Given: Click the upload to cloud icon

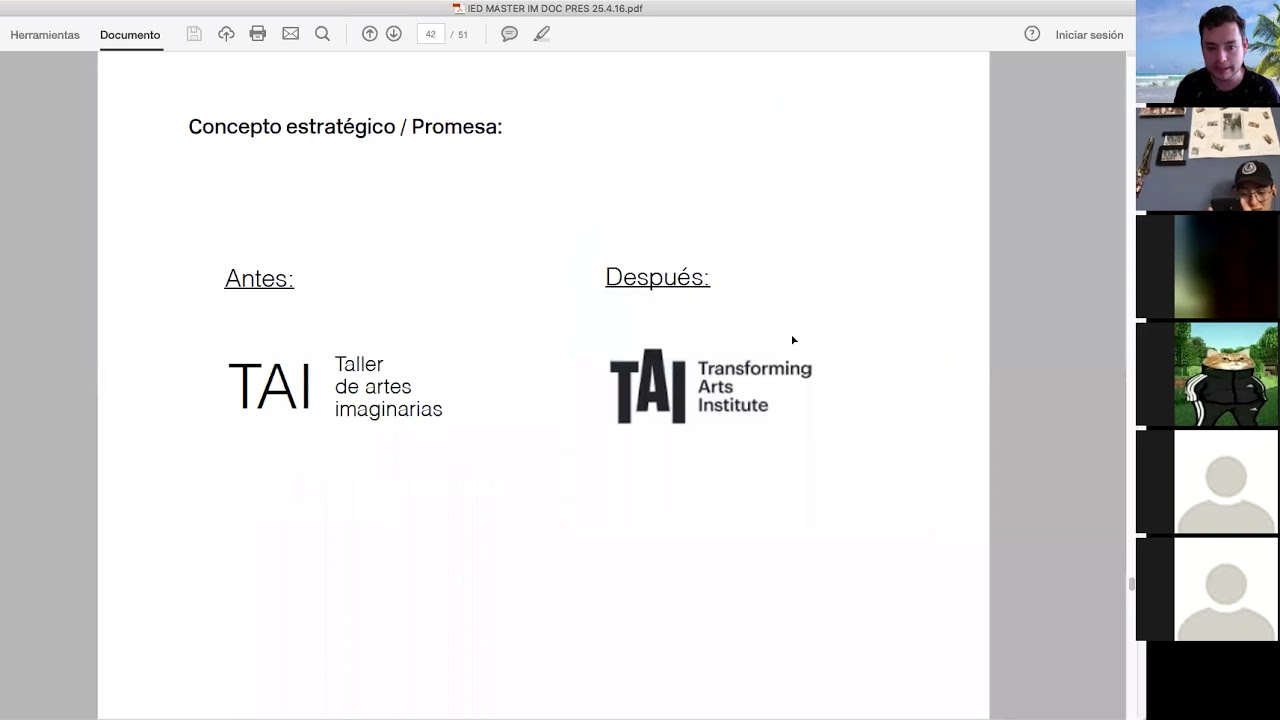Looking at the screenshot, I should [x=226, y=34].
